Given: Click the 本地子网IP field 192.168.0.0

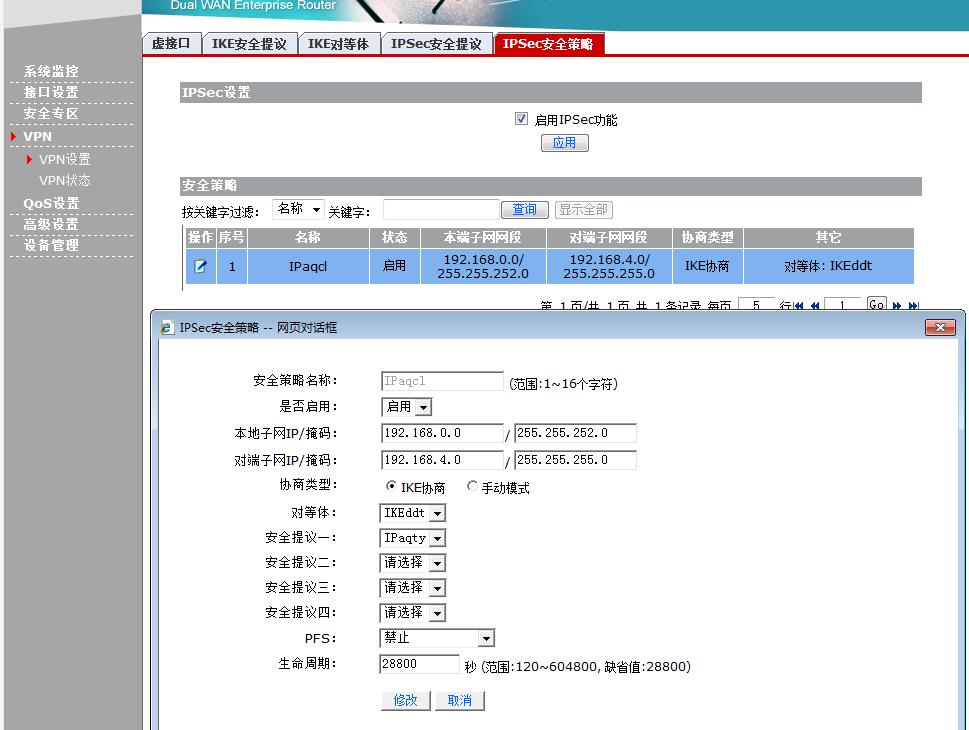Looking at the screenshot, I should (x=442, y=433).
